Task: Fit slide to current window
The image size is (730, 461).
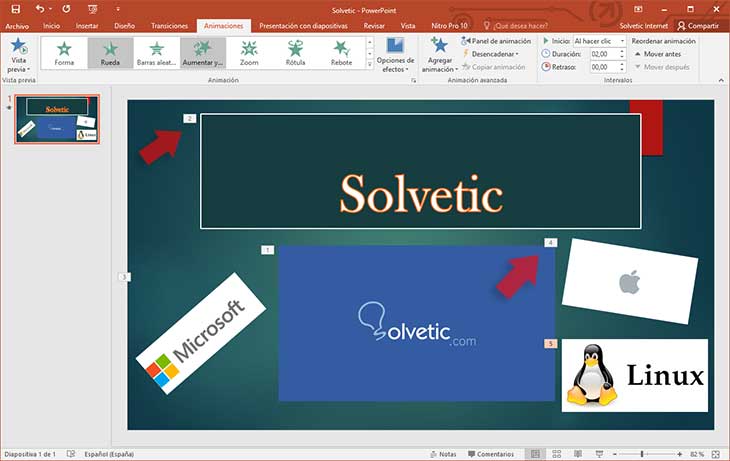Action: point(716,454)
